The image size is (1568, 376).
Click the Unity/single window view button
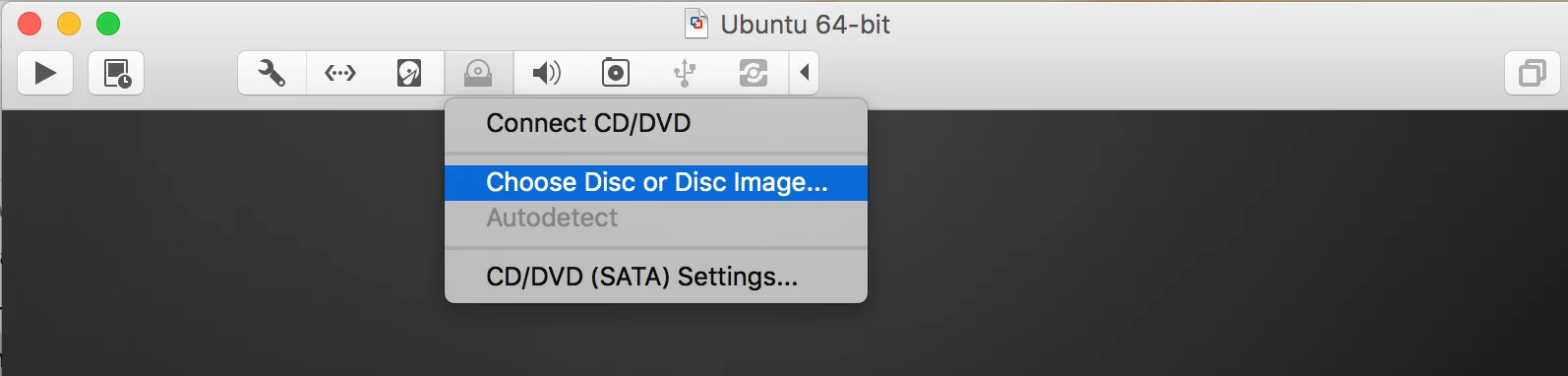point(1532,73)
